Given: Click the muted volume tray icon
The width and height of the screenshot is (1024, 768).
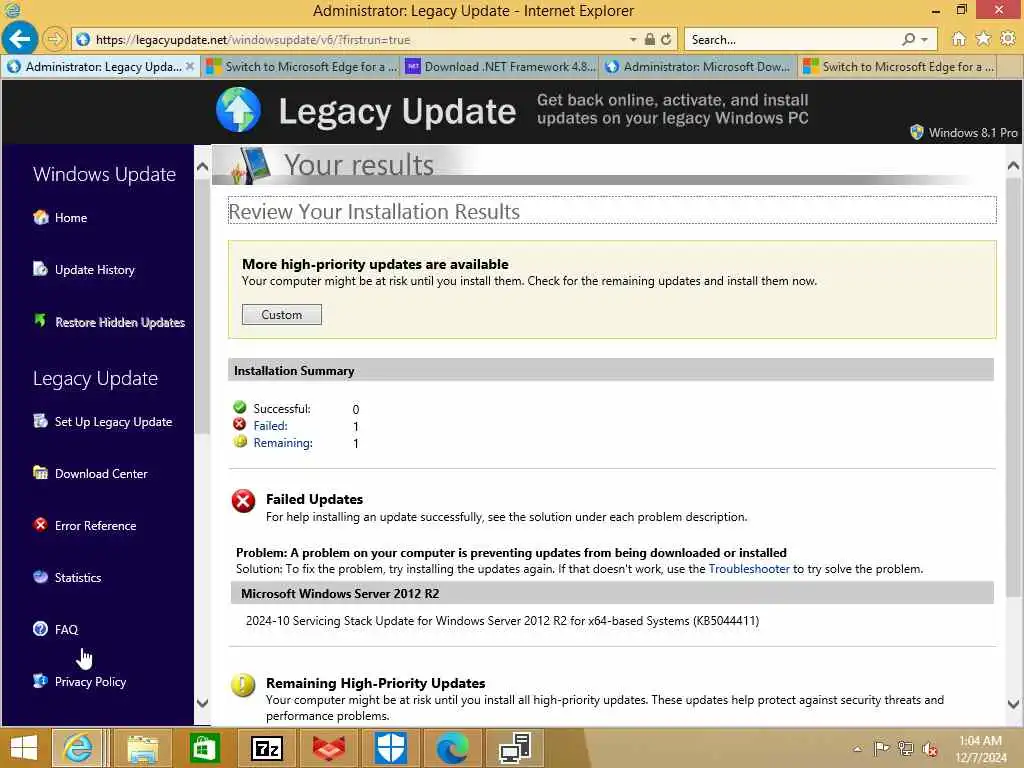Looking at the screenshot, I should [929, 748].
